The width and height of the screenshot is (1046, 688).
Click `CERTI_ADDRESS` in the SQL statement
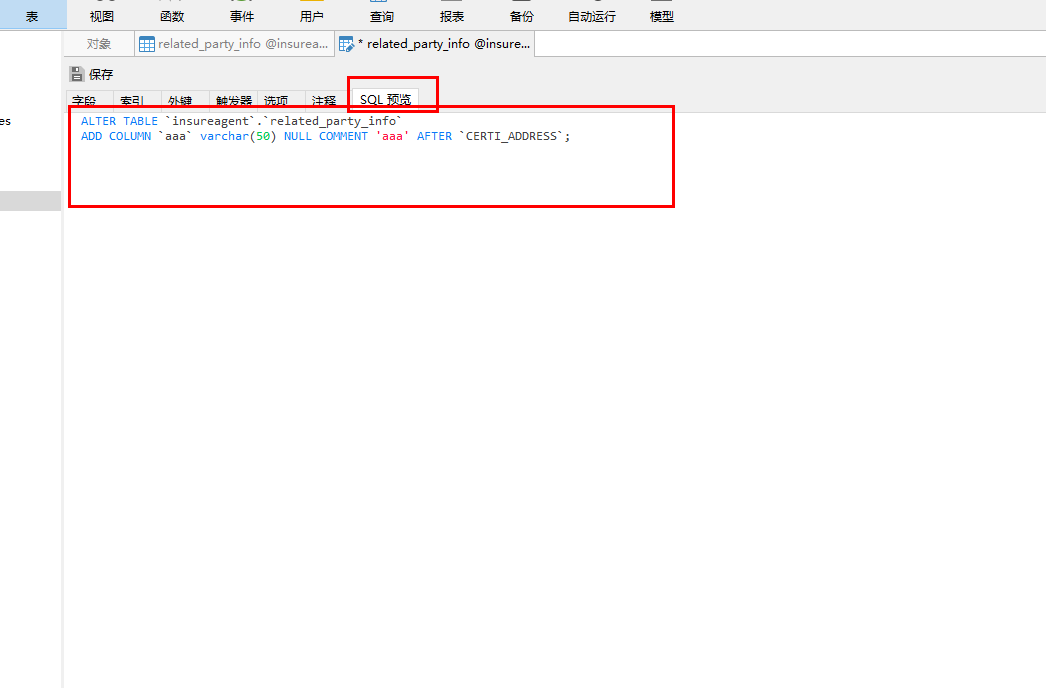coord(512,136)
